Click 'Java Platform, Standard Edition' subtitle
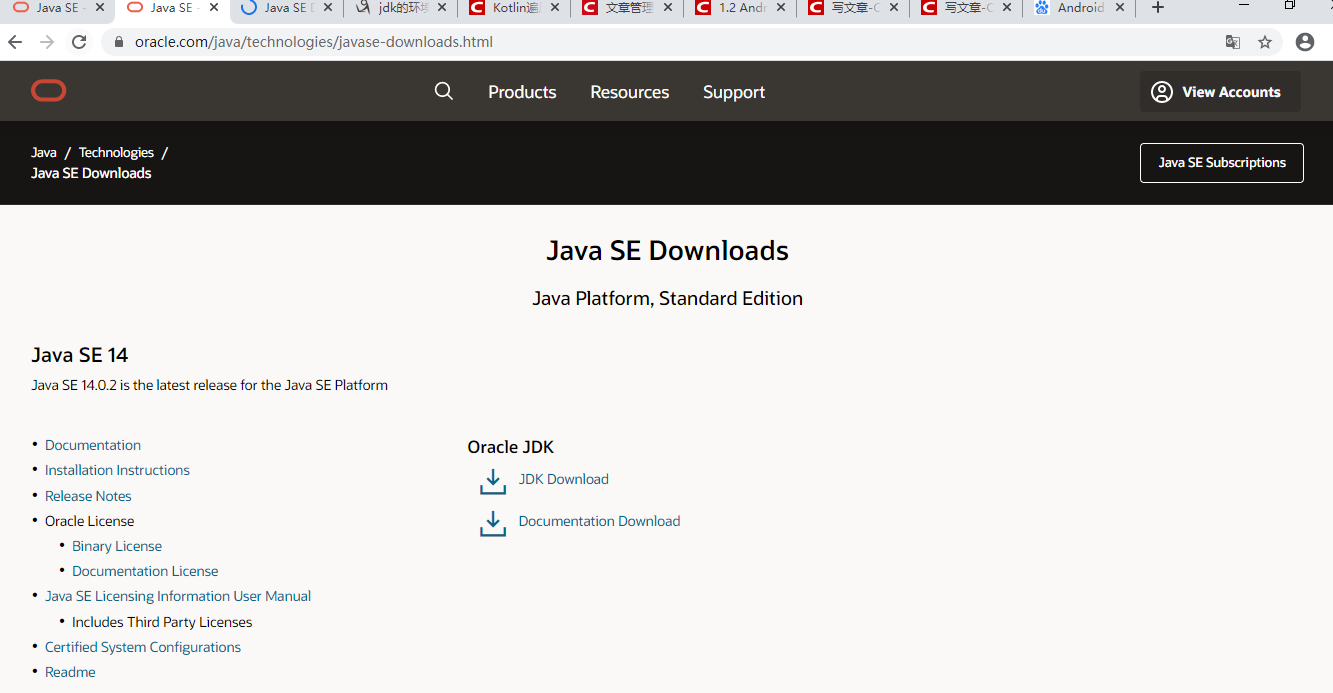 (x=667, y=298)
